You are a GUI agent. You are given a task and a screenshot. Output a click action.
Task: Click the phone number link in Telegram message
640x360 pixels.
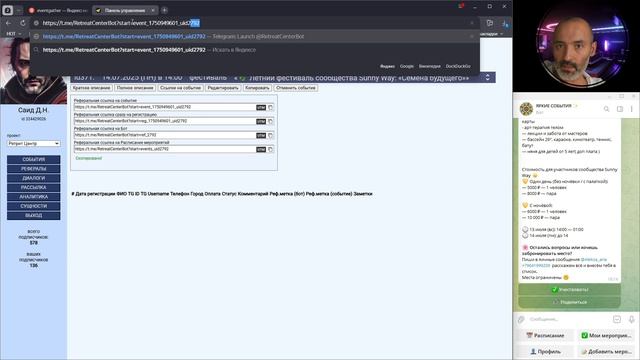point(536,265)
